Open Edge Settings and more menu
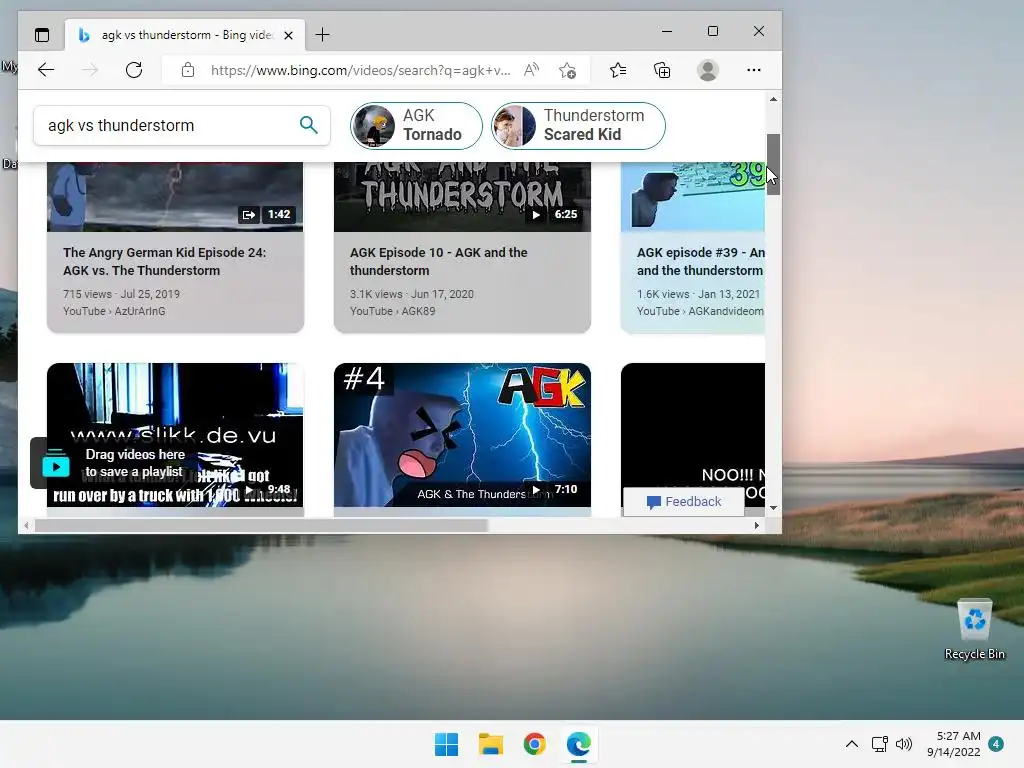1024x768 pixels. pos(754,70)
